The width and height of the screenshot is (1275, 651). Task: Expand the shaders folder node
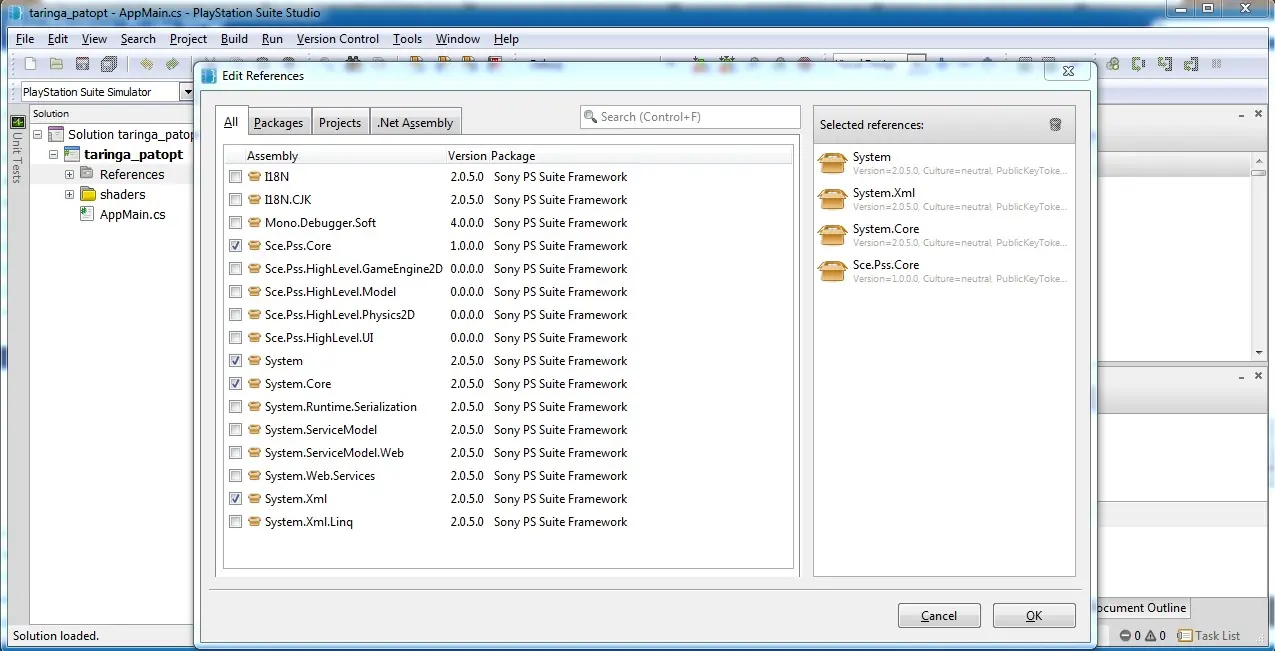click(x=69, y=194)
